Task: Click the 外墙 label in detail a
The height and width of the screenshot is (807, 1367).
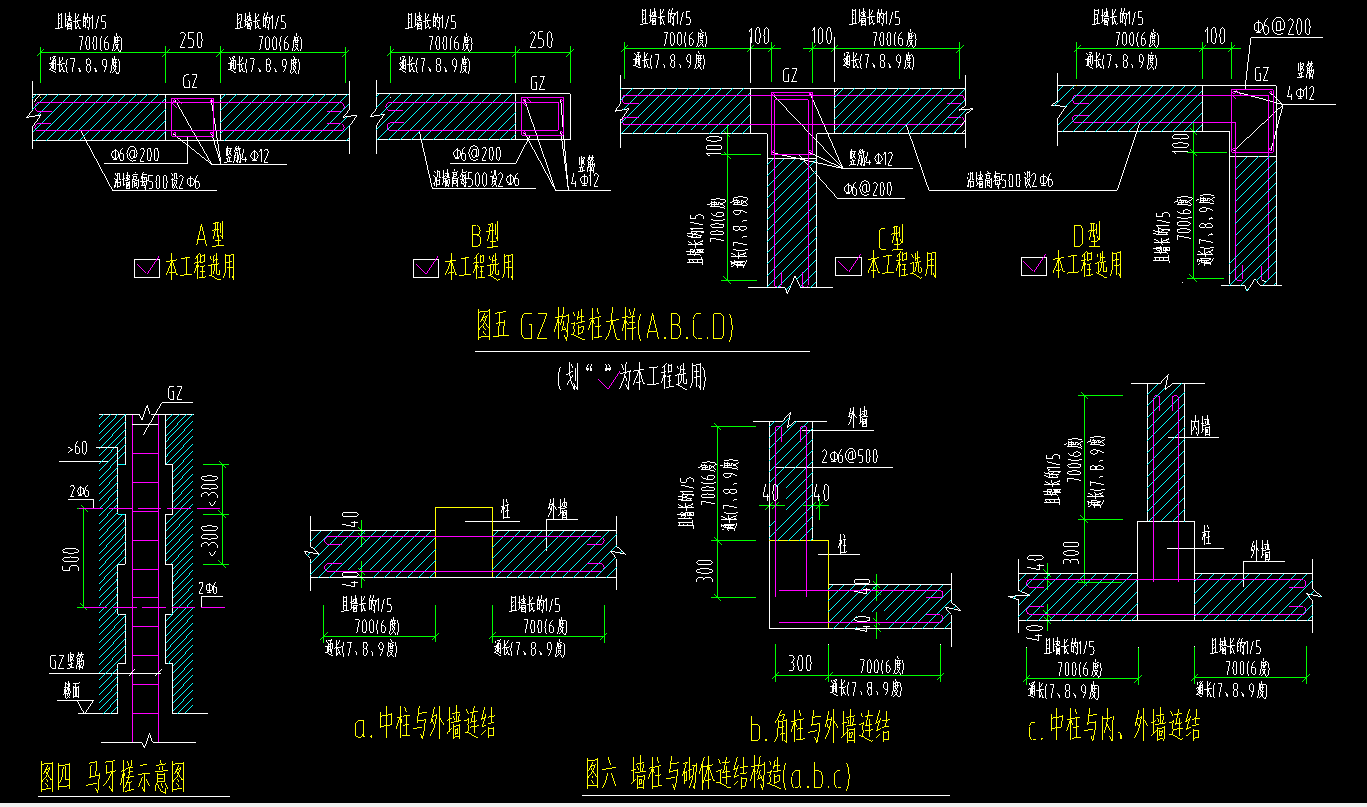Action: point(557,509)
